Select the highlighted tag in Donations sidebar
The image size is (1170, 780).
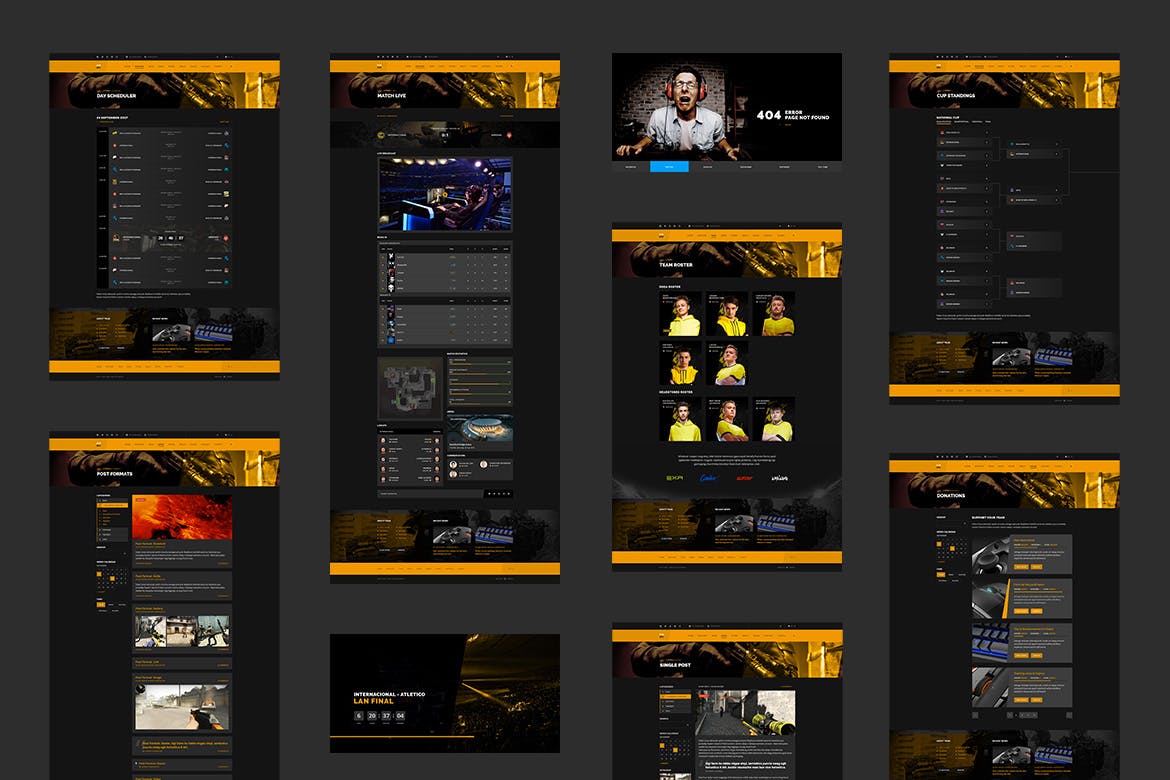pyautogui.click(x=941, y=573)
